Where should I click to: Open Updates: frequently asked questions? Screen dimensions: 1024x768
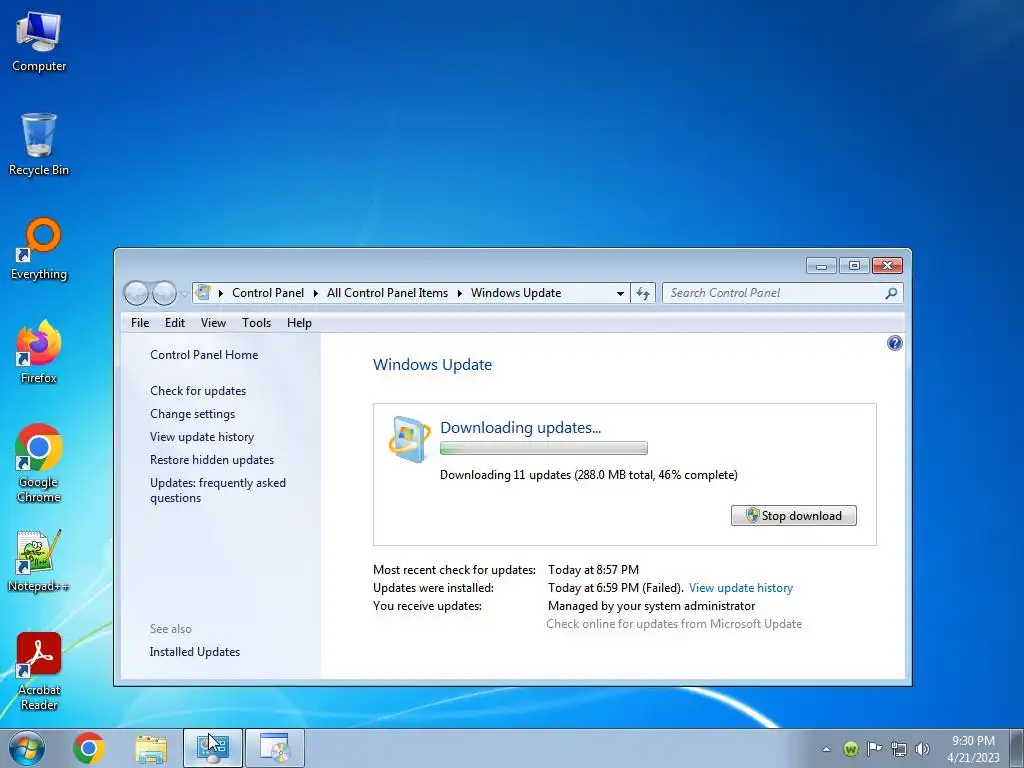217,490
